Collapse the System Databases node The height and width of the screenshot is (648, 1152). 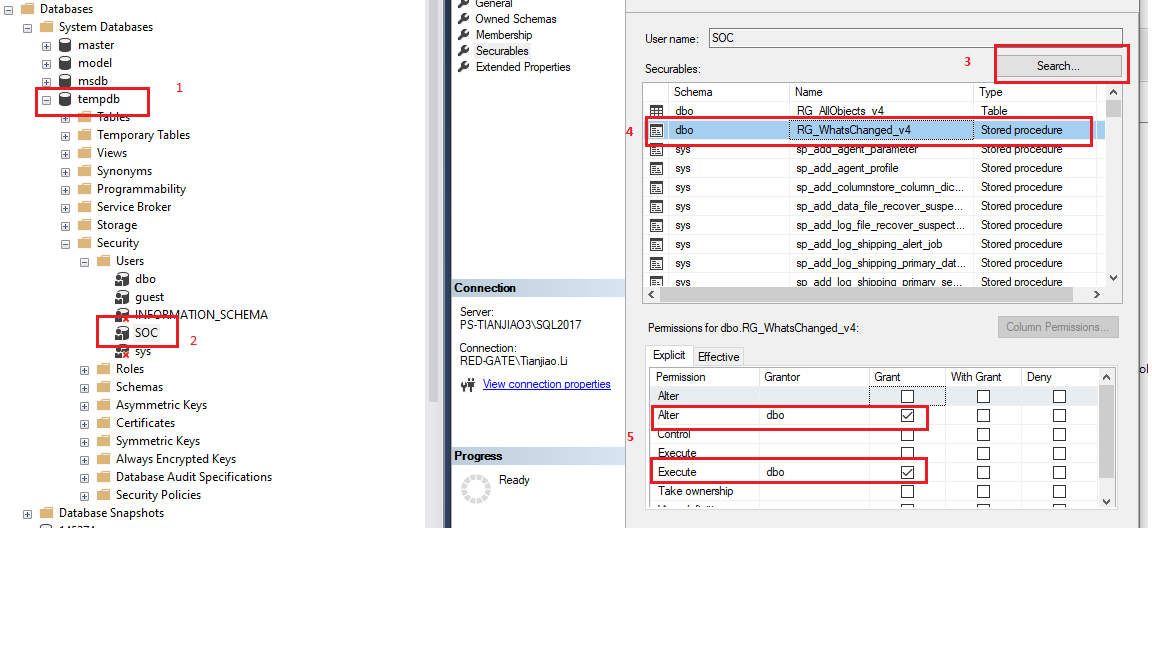click(x=27, y=28)
